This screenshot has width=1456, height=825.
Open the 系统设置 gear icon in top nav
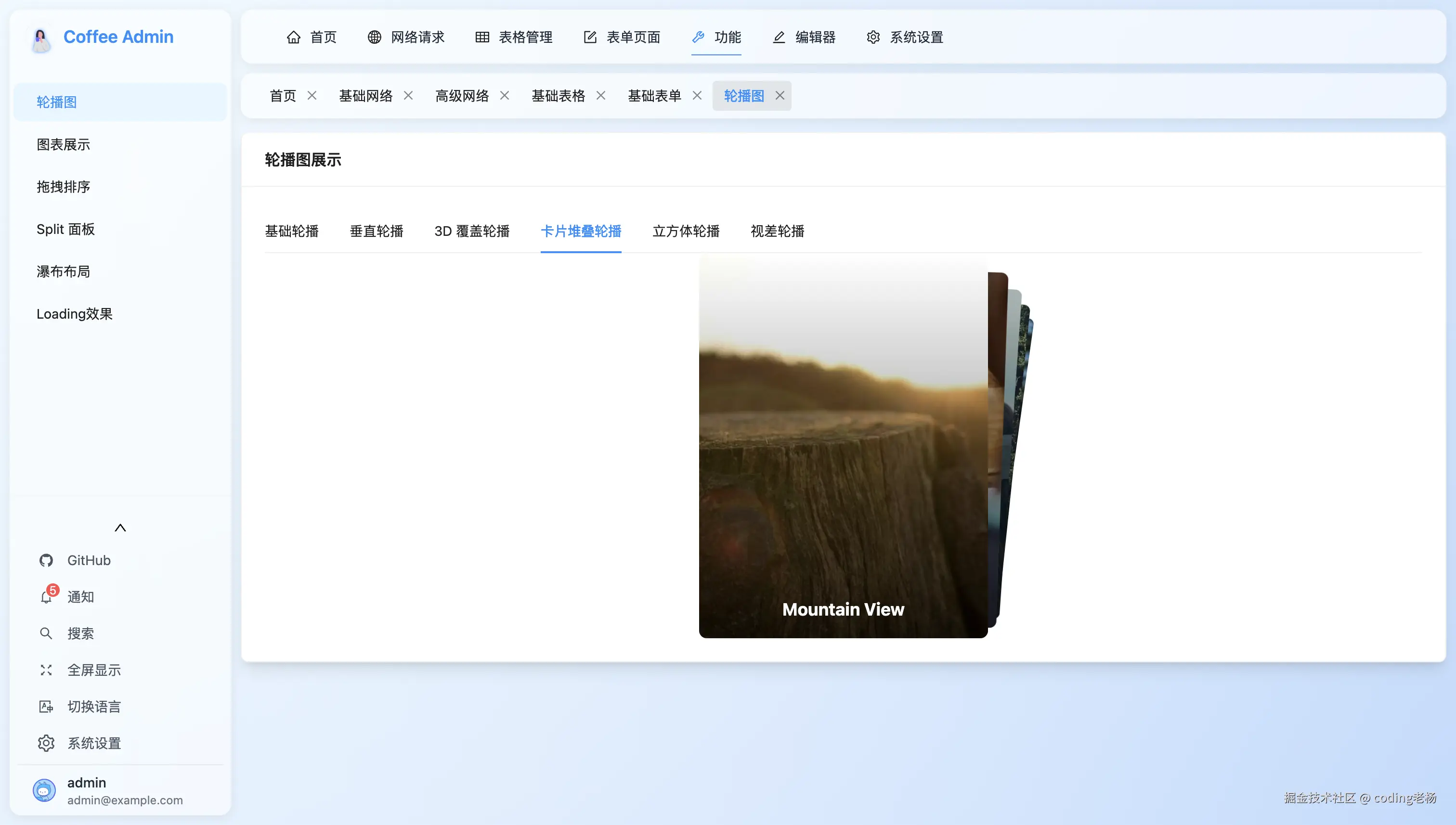(x=873, y=37)
